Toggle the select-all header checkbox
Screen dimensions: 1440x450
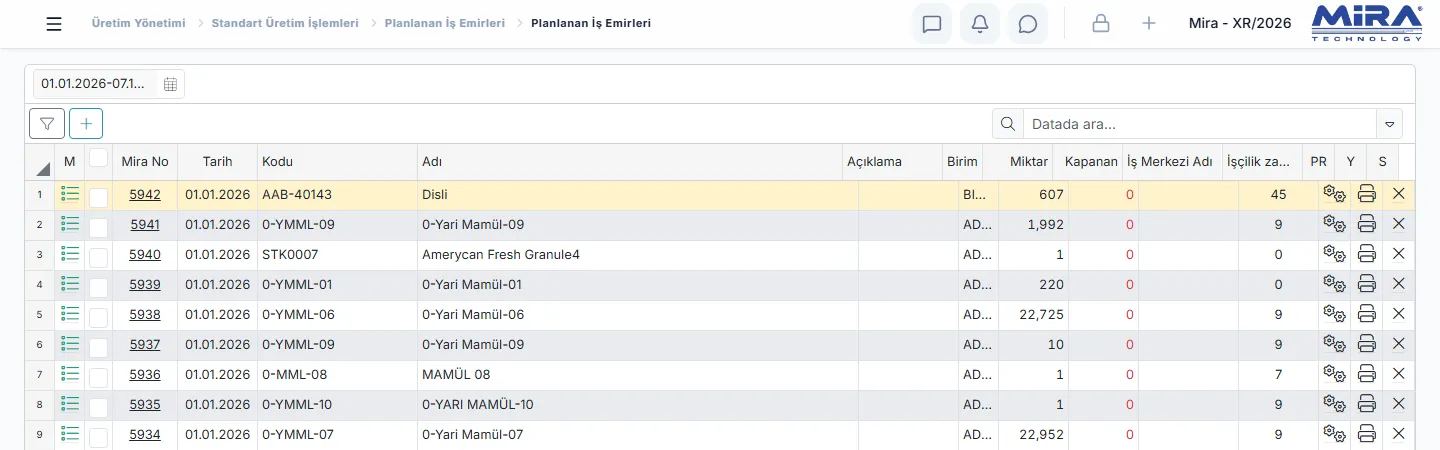coord(98,157)
